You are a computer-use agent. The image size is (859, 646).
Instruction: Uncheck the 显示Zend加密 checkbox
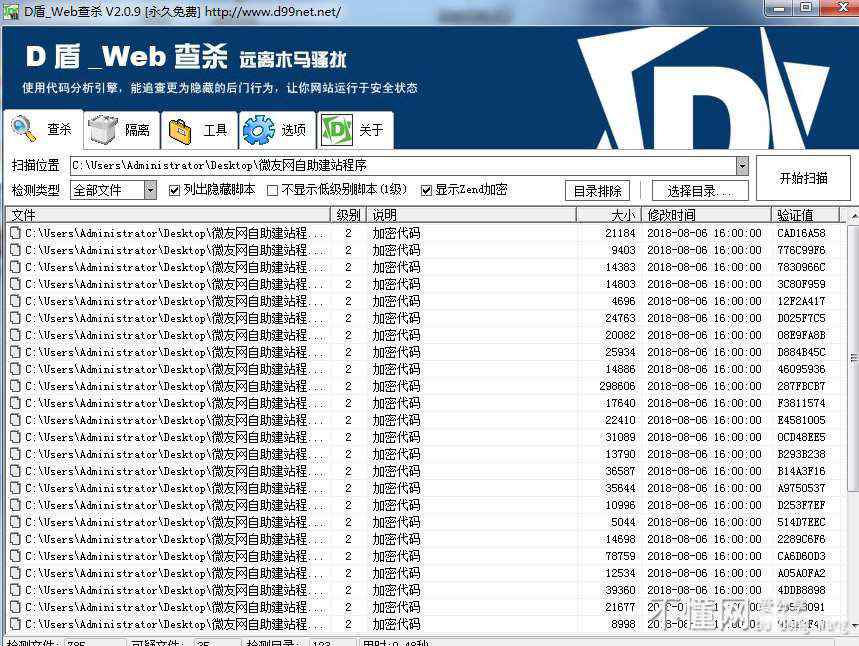[427, 190]
